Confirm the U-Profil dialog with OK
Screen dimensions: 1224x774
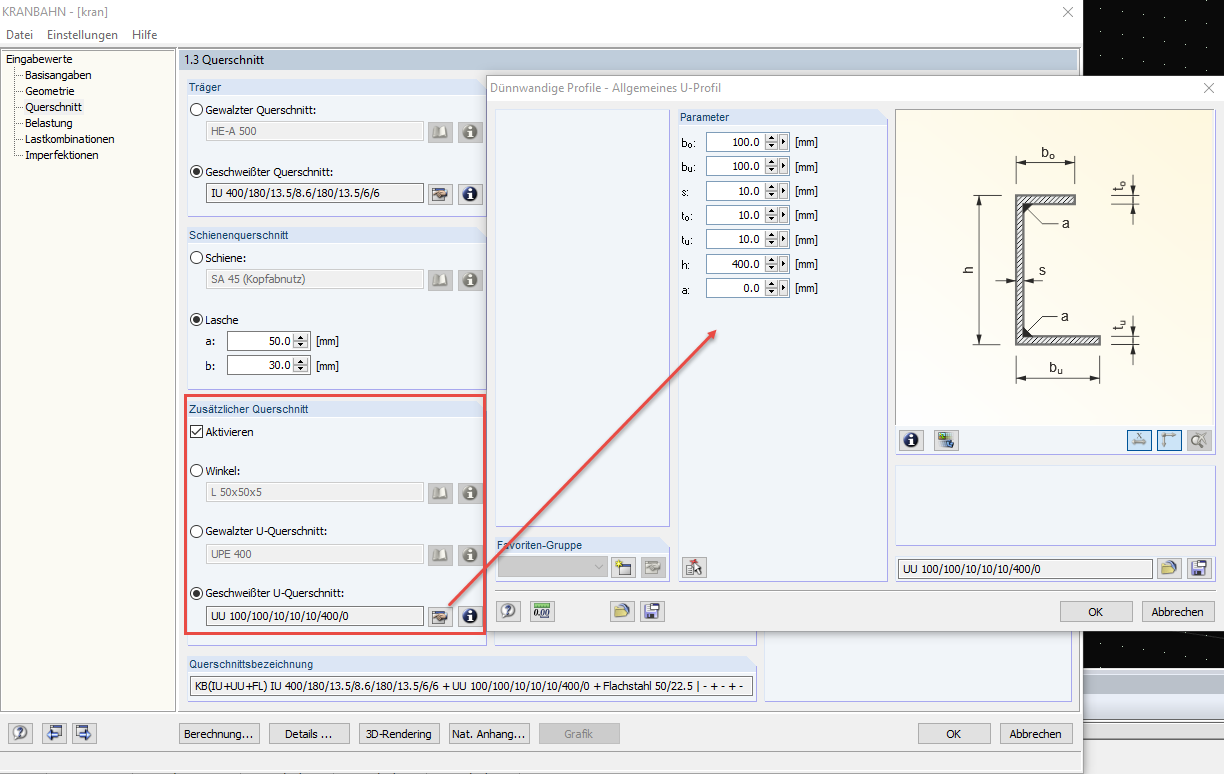point(1096,612)
